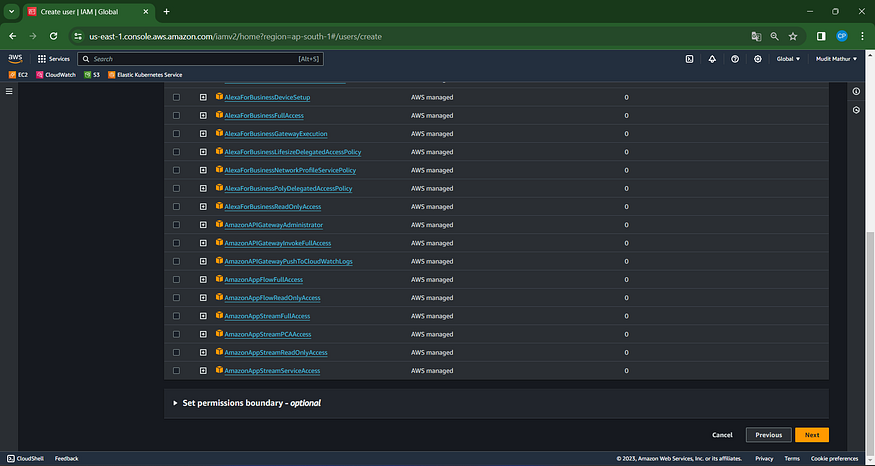Open CloudShell in the footer

coord(26,459)
